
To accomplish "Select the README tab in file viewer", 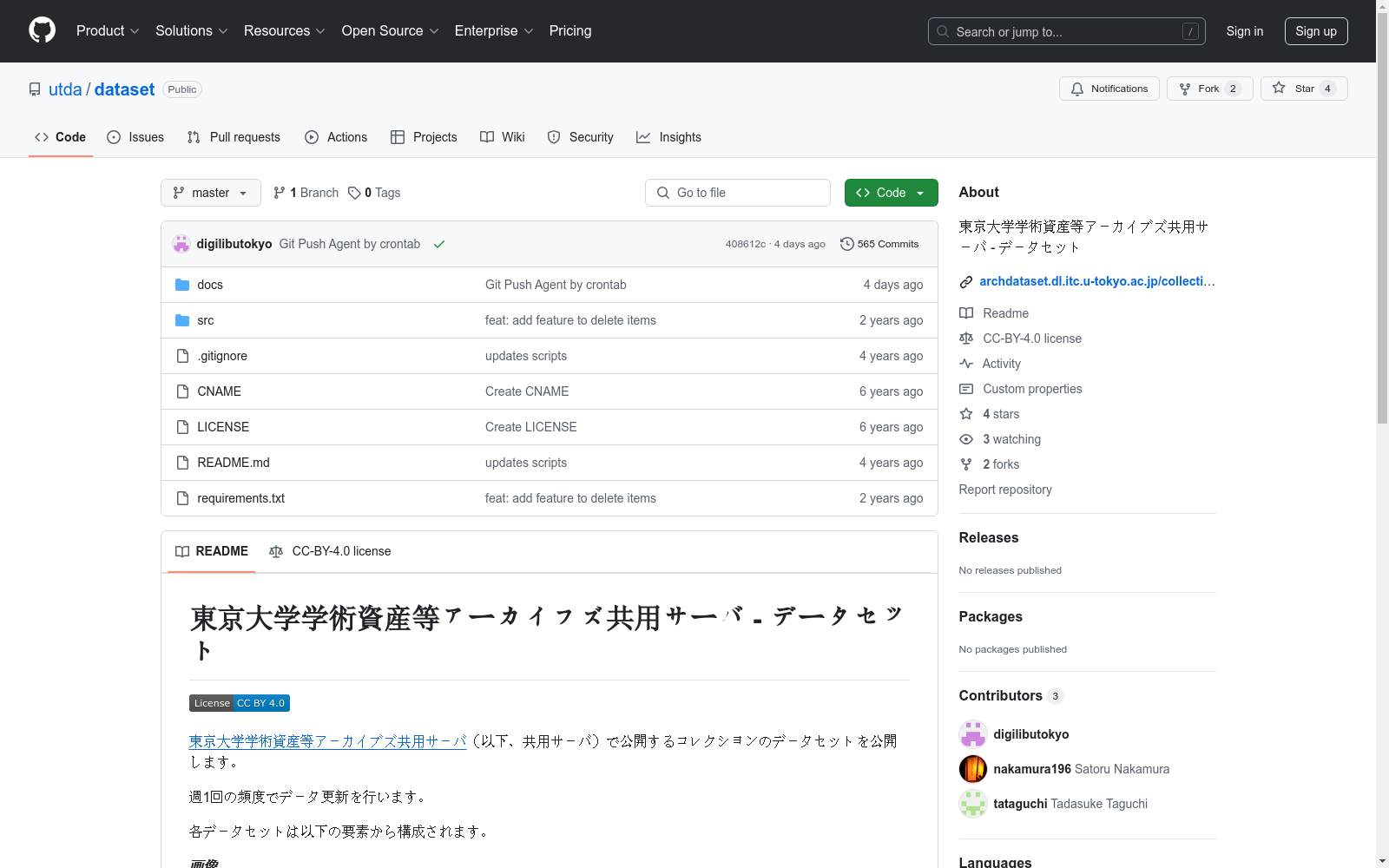I will tap(212, 551).
